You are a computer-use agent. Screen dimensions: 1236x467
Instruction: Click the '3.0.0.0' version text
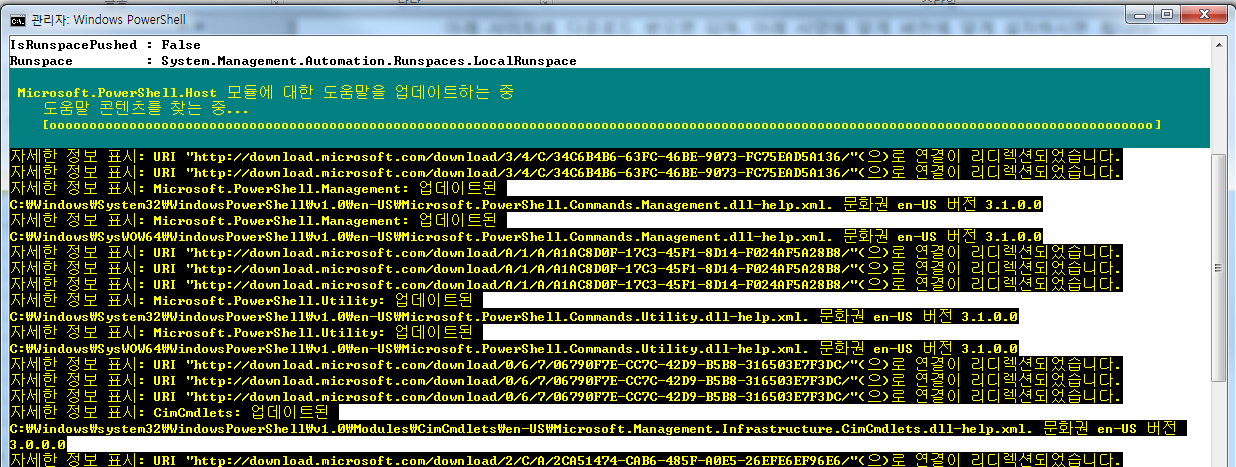tap(37, 444)
